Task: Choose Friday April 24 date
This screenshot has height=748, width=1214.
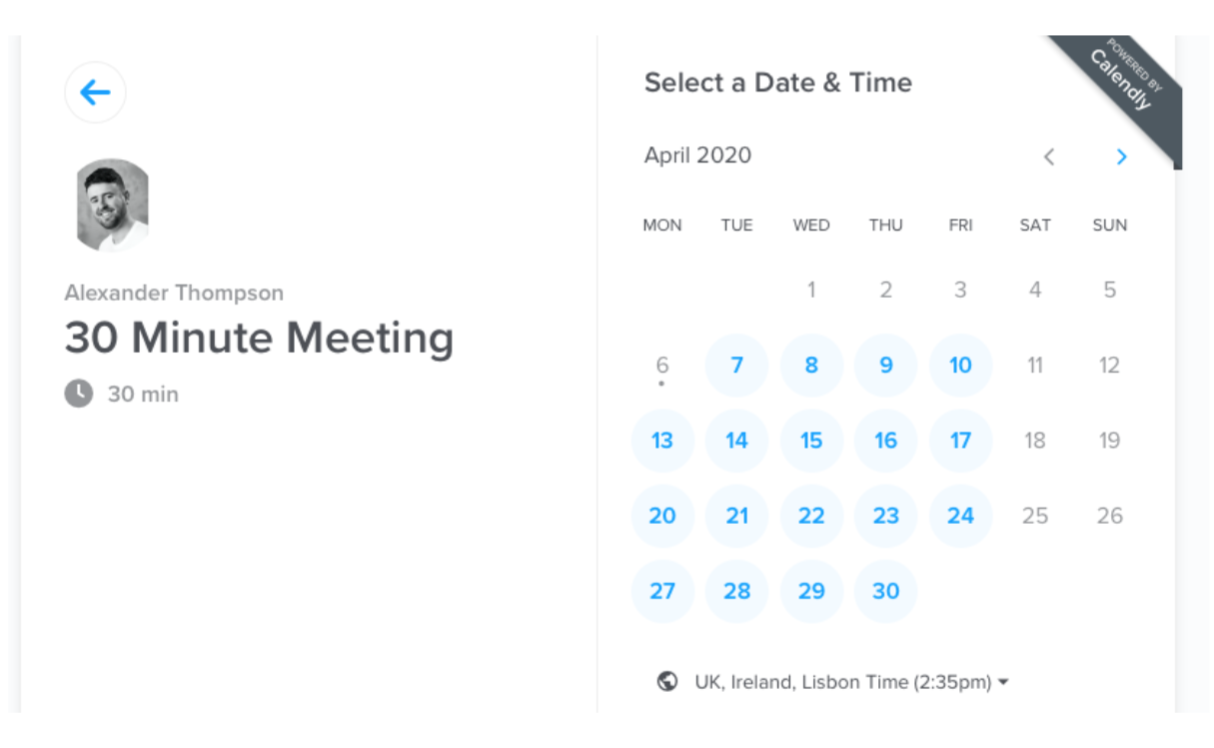Action: coord(960,516)
